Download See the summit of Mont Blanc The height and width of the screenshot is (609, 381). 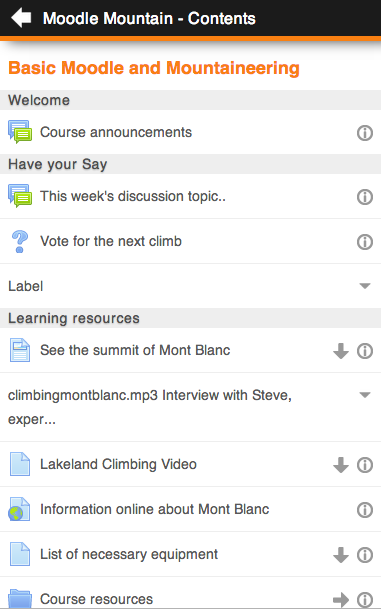point(341,351)
